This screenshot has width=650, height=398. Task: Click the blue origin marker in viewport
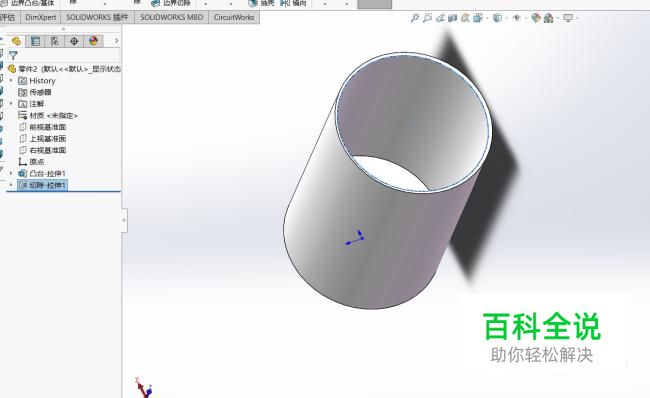point(355,238)
